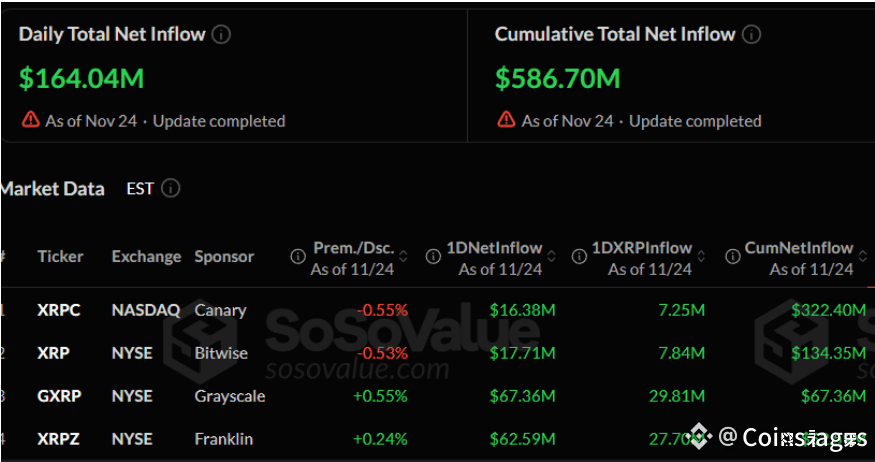Click red warning icon under Daily Total Net Inflow
Image resolution: width=875 pixels, height=462 pixels.
tap(31, 120)
